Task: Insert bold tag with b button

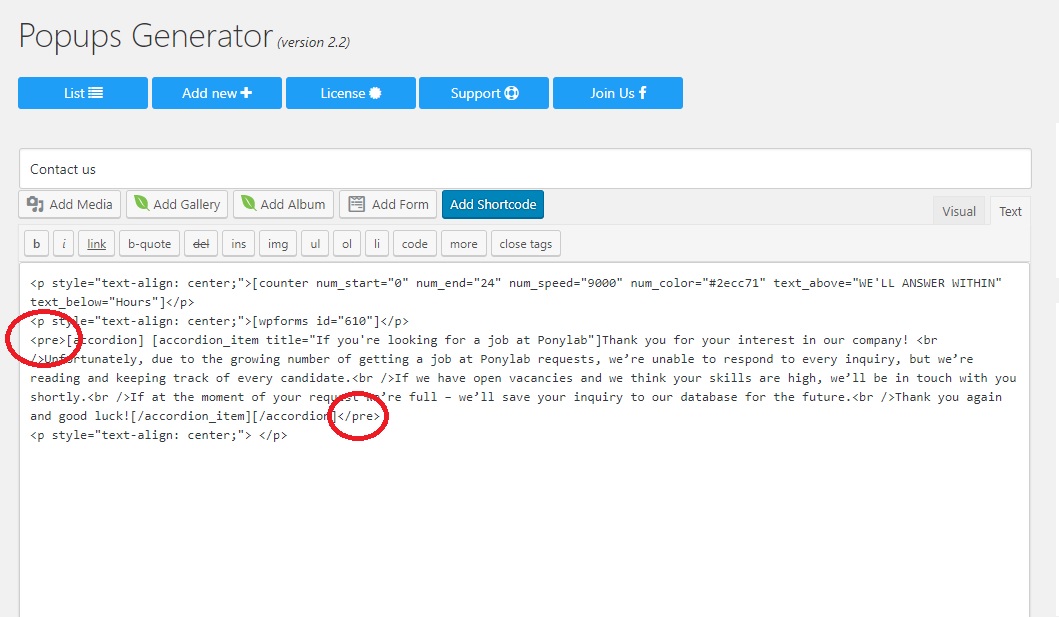Action: (36, 243)
